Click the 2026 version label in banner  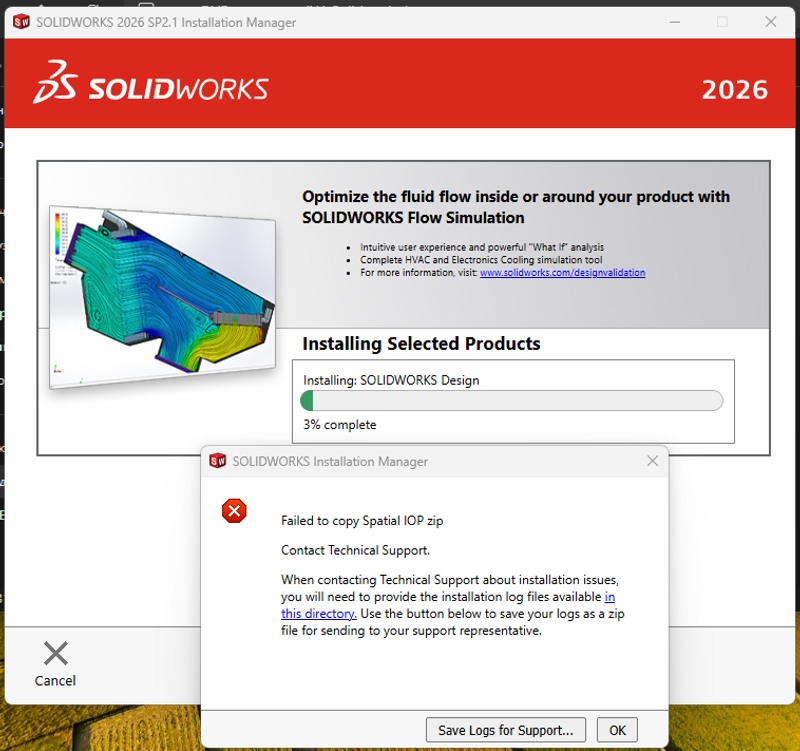[735, 90]
